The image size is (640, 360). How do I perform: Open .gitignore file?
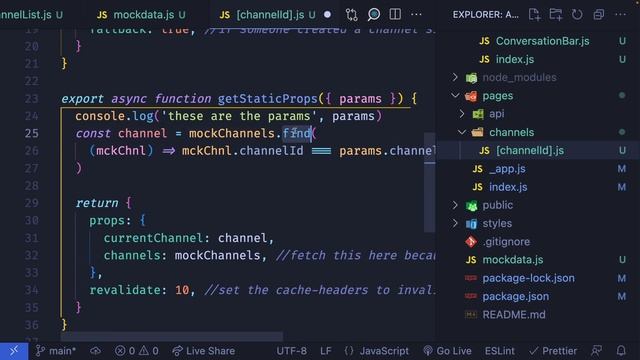(507, 242)
